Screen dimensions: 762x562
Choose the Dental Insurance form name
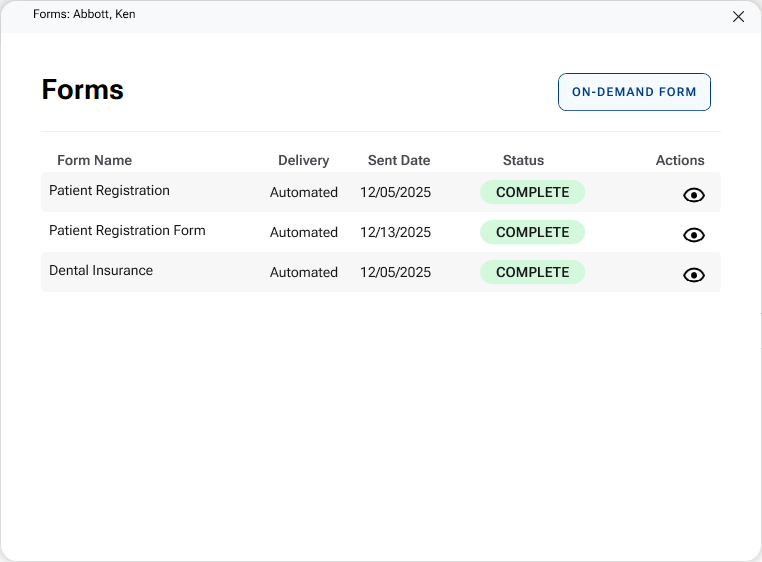click(x=101, y=270)
